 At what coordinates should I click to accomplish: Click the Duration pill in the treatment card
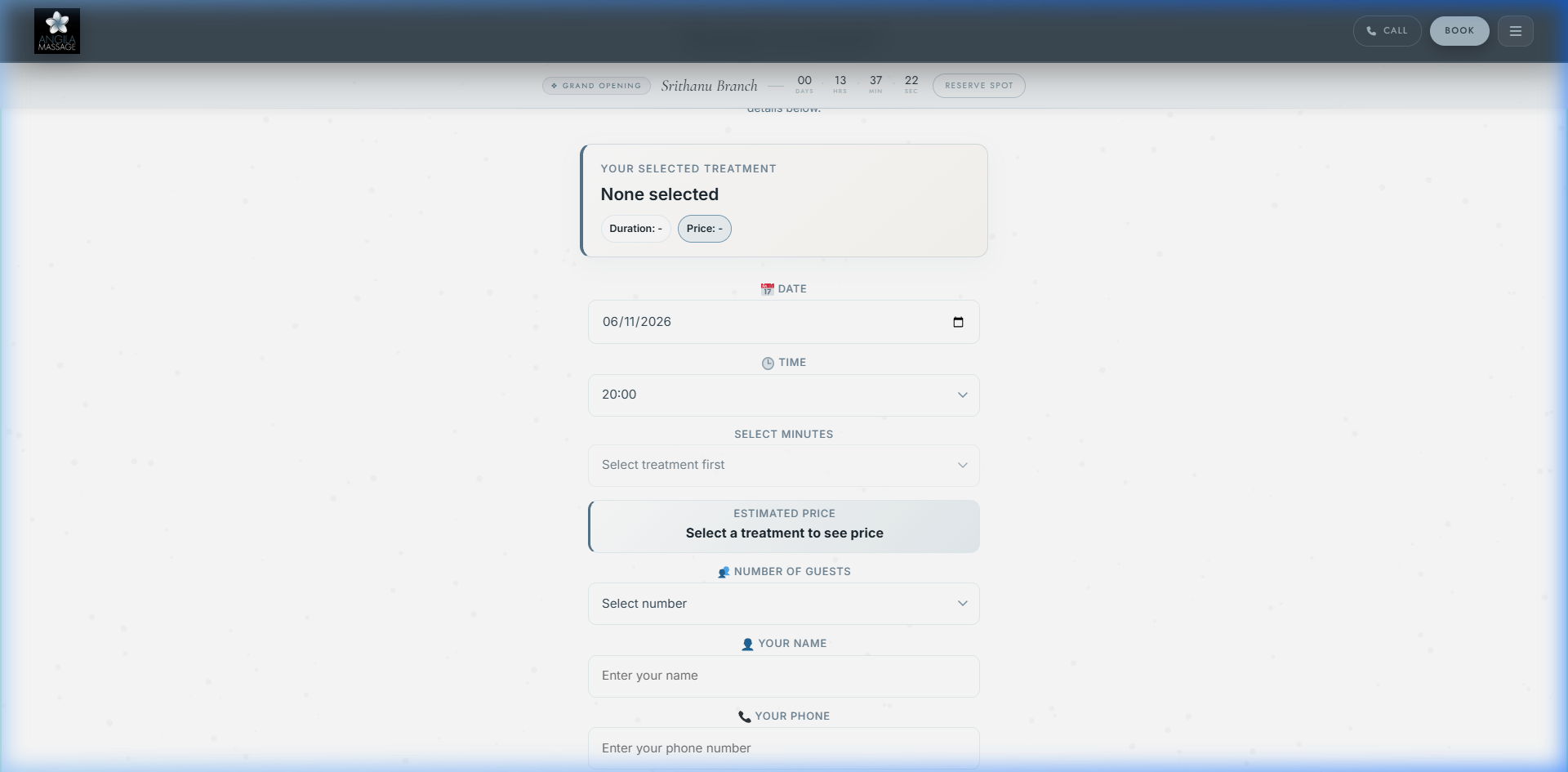[635, 229]
